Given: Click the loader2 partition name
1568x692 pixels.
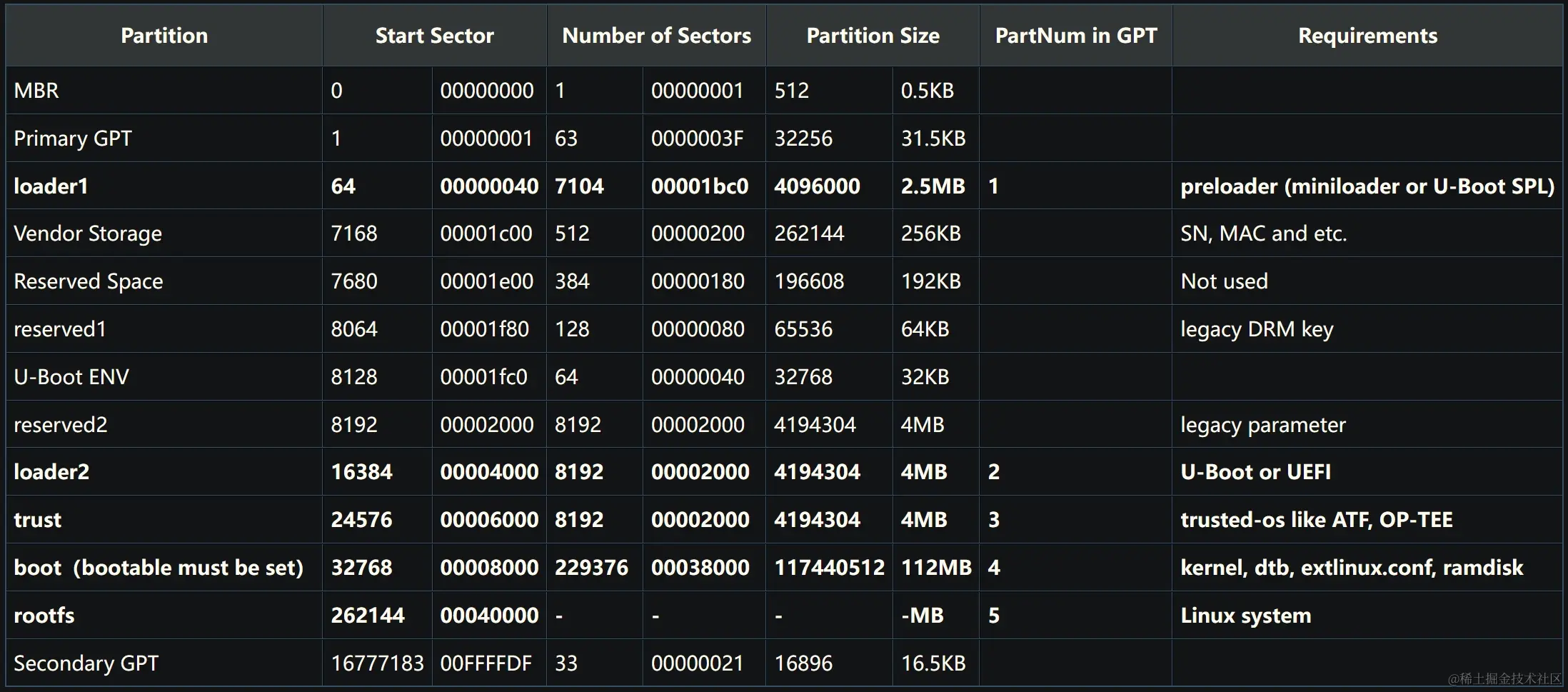Looking at the screenshot, I should coord(51,472).
